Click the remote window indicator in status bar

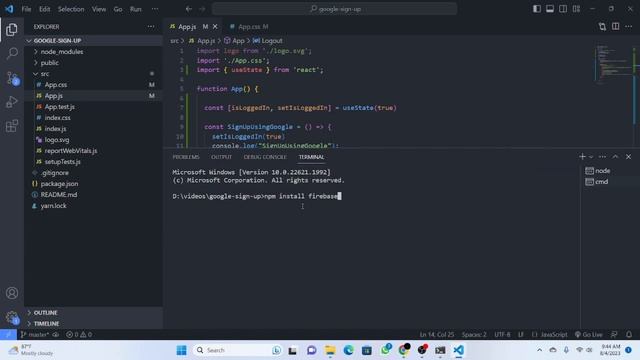coord(8,334)
